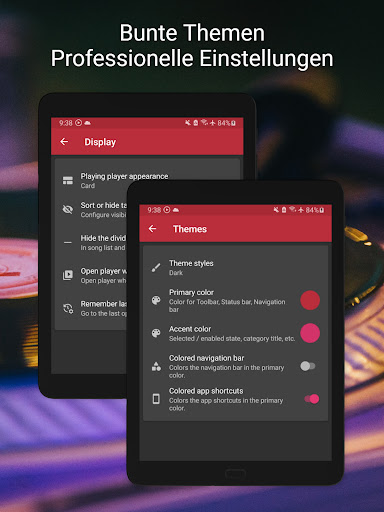Image resolution: width=384 pixels, height=512 pixels.
Task: Click the red Primary color swatch
Action: point(310,300)
